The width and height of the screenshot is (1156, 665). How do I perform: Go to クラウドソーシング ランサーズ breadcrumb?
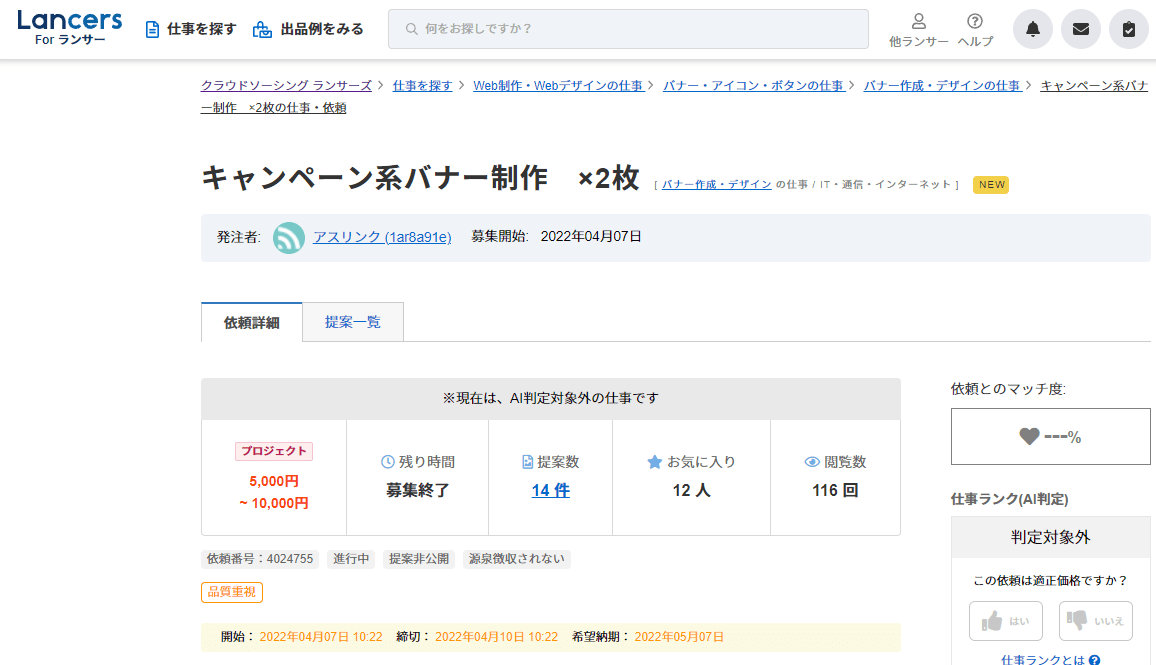click(286, 86)
